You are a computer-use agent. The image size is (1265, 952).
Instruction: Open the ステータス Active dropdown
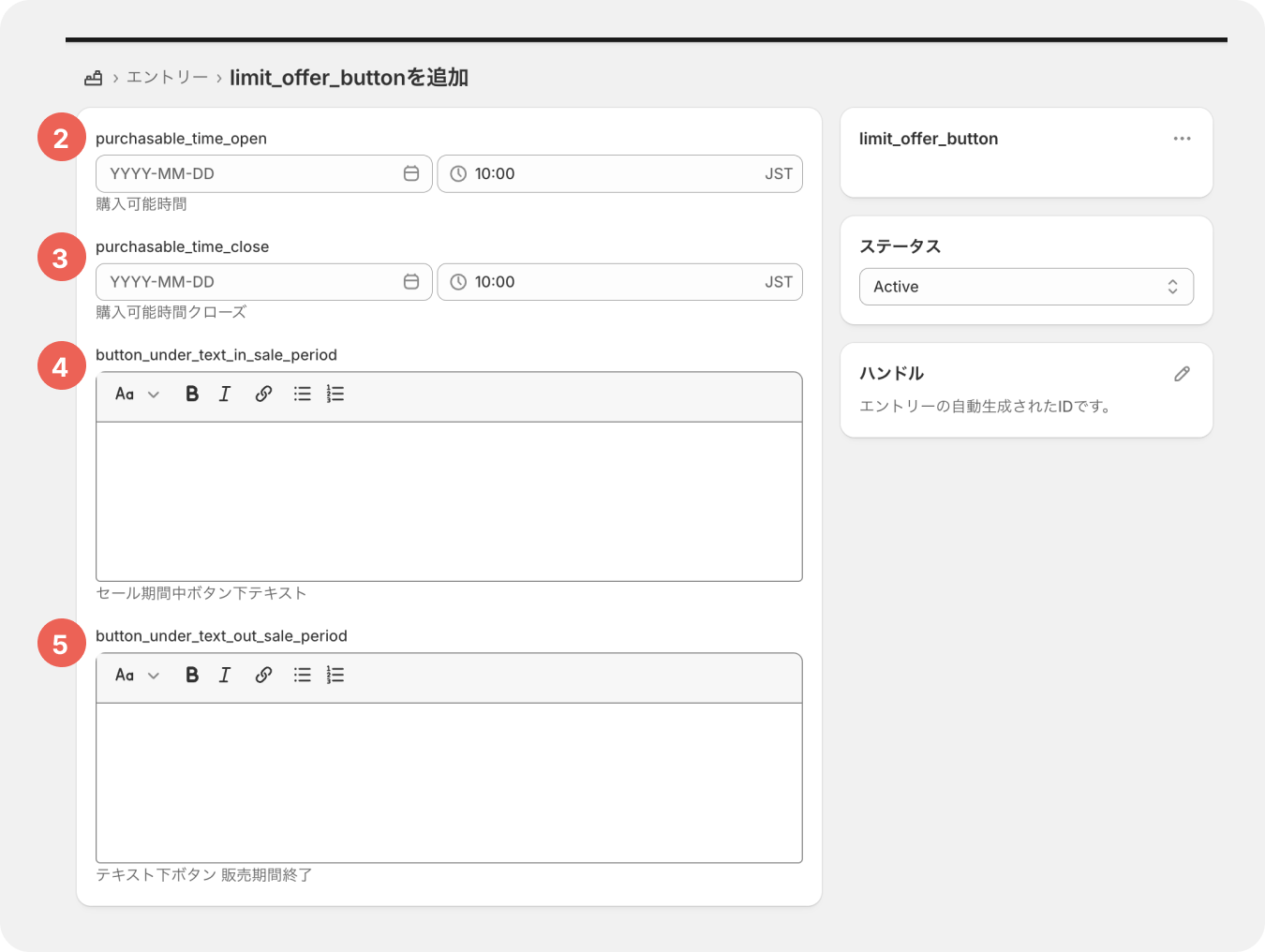click(1026, 287)
